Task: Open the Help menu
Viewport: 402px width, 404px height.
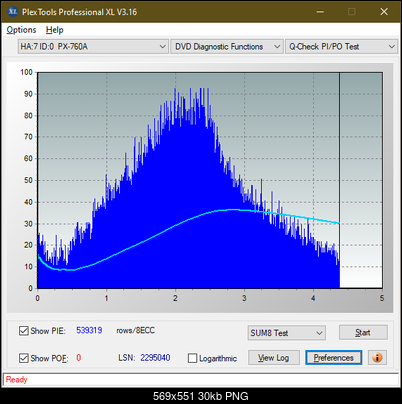Action: pyautogui.click(x=55, y=30)
